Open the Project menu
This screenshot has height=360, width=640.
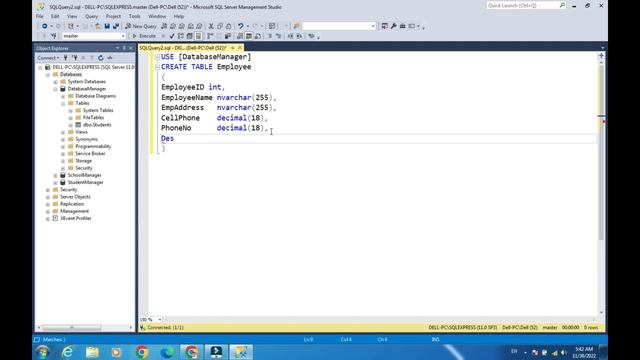[113, 16]
